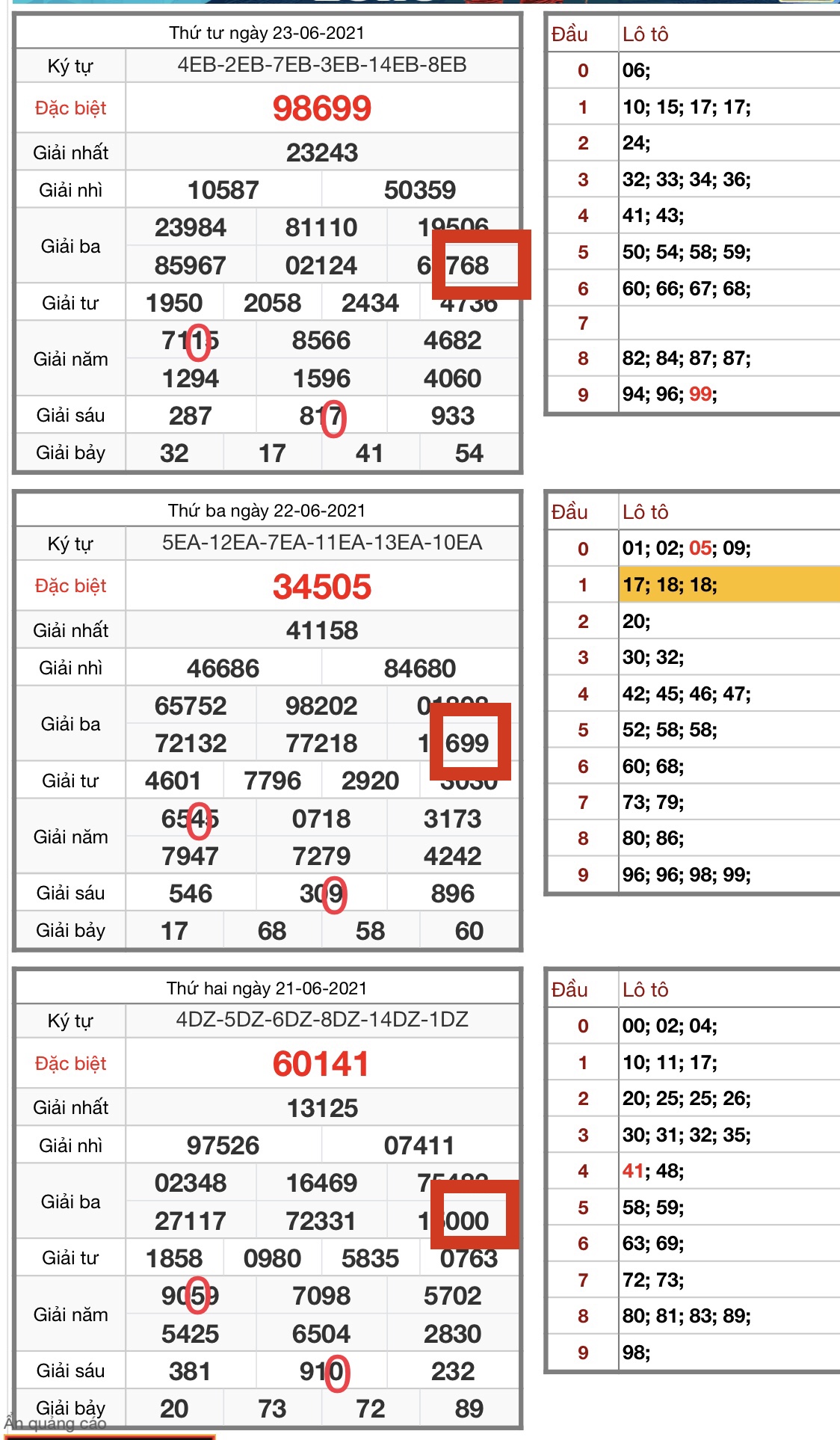The image size is (840, 1440).
Task: Click third prize number 65752
Action: 191,706
